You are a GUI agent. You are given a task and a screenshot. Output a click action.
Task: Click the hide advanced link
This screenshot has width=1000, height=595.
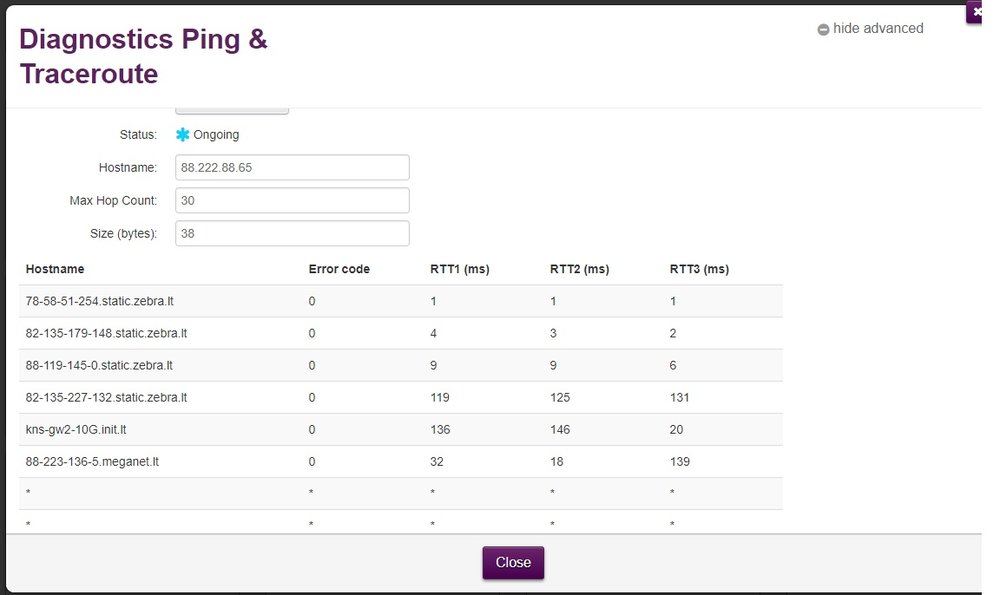tap(877, 29)
